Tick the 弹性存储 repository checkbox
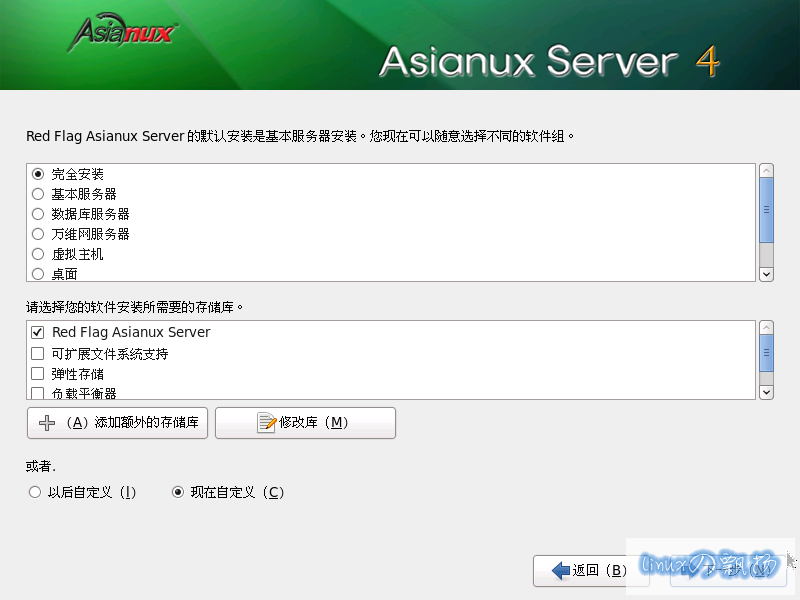The width and height of the screenshot is (800, 600). tap(37, 373)
